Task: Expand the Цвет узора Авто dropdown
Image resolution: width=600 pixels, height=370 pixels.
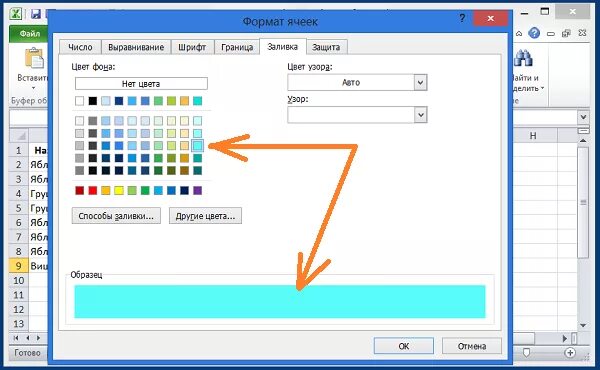Action: [x=420, y=82]
